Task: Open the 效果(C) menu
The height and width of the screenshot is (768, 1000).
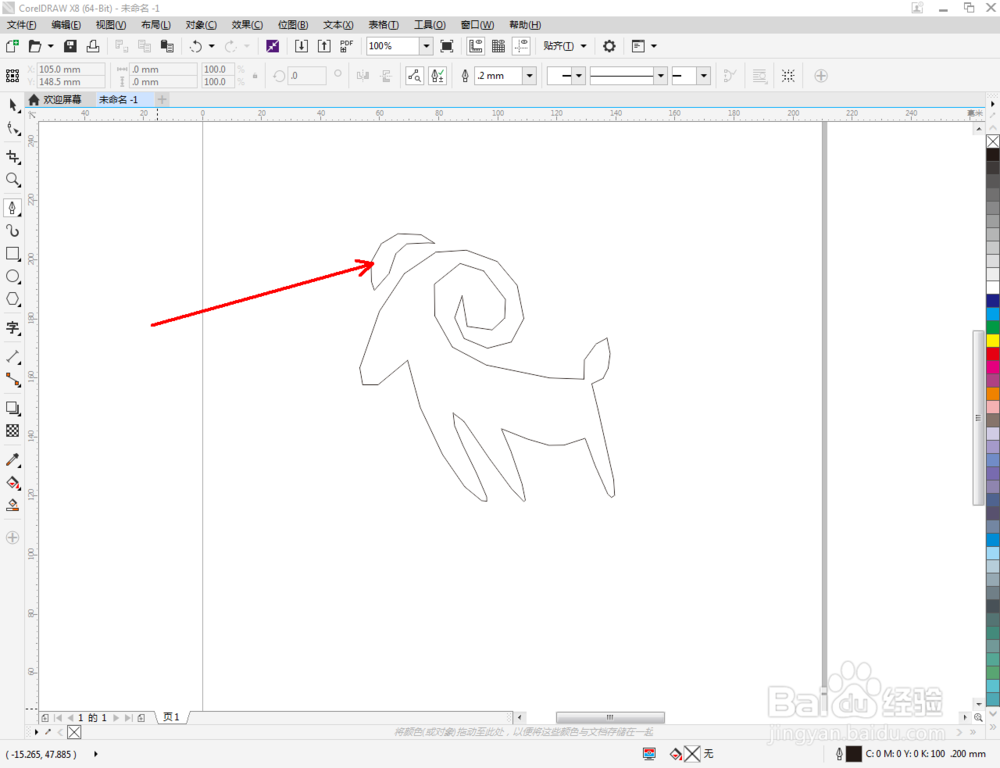Action: [x=247, y=25]
